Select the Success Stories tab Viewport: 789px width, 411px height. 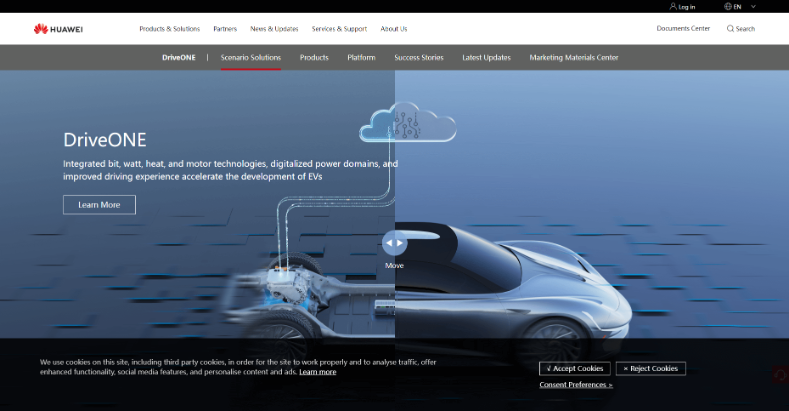pos(419,57)
